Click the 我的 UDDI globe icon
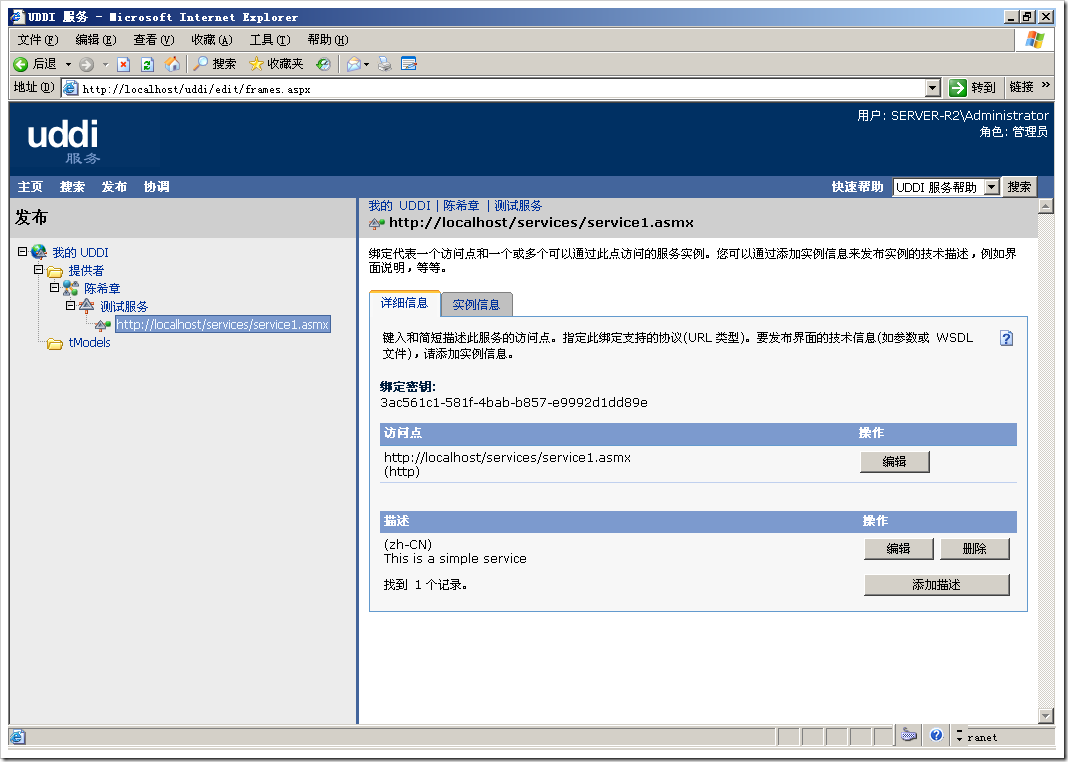 tap(39, 252)
